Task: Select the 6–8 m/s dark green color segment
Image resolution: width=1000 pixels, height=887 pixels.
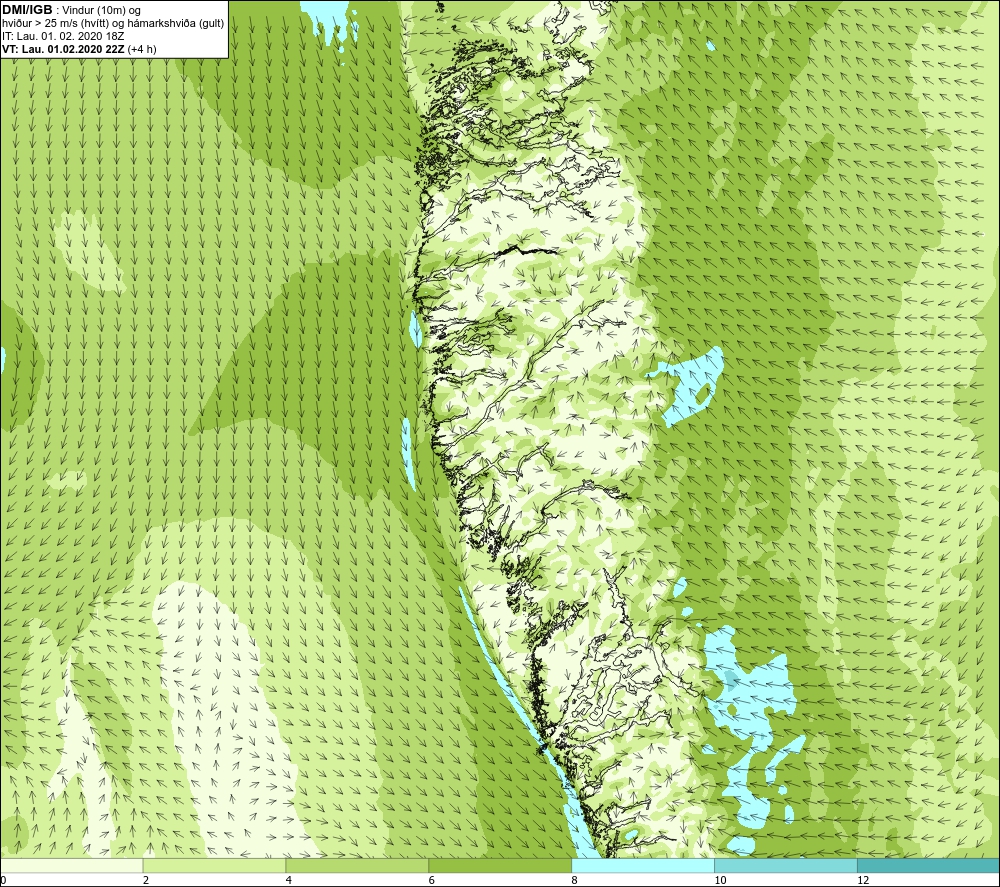Action: 500,865
